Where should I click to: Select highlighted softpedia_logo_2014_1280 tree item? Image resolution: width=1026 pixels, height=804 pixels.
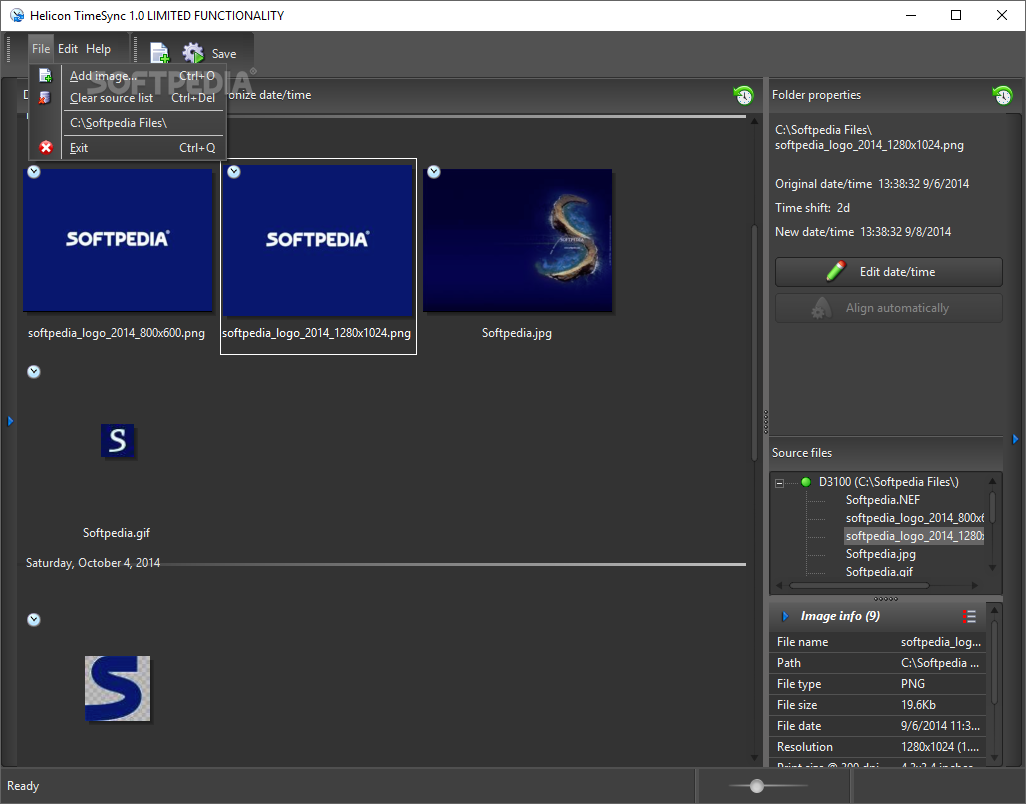(x=914, y=536)
